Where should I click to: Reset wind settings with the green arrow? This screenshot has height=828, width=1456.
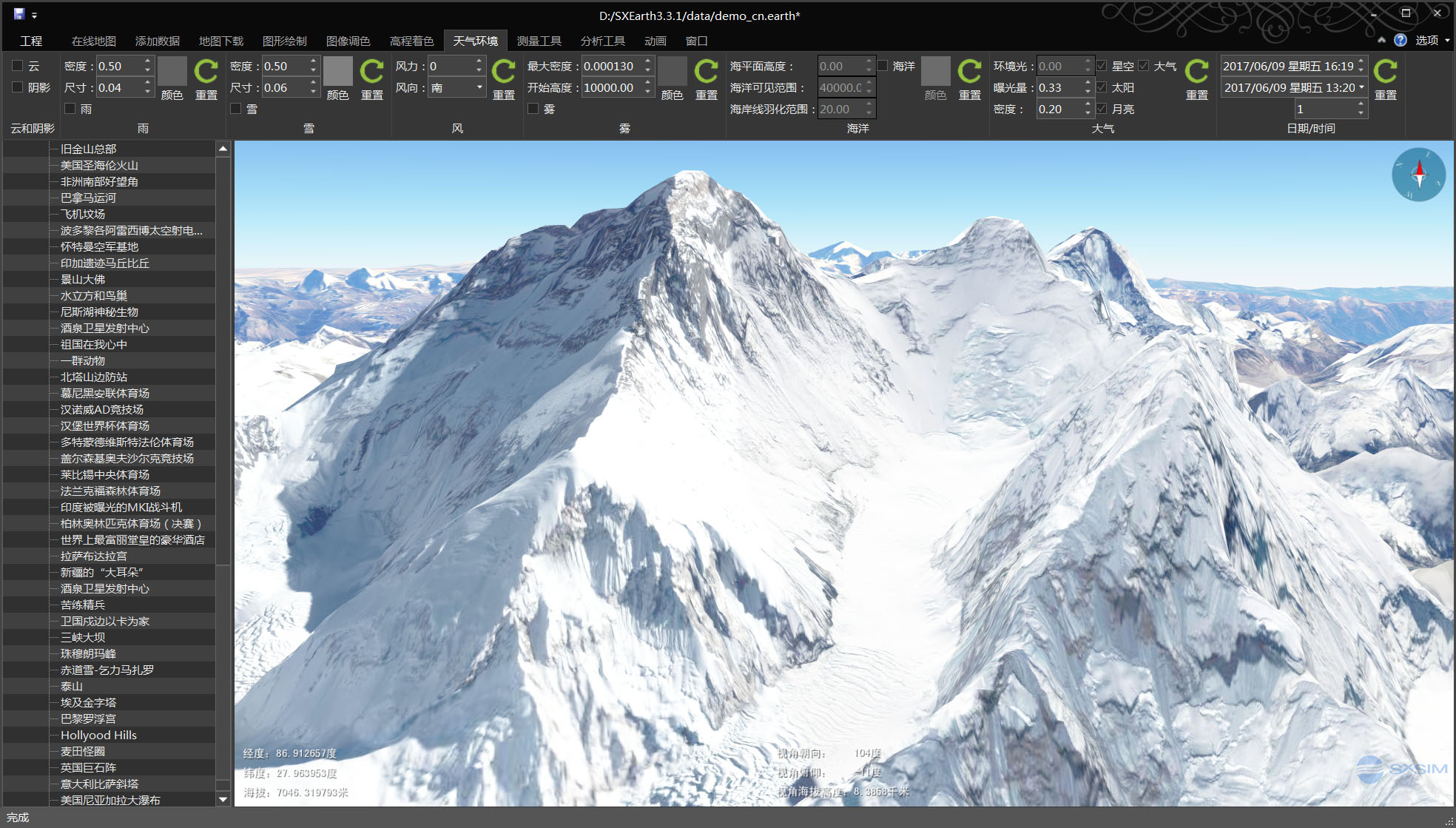tap(503, 72)
